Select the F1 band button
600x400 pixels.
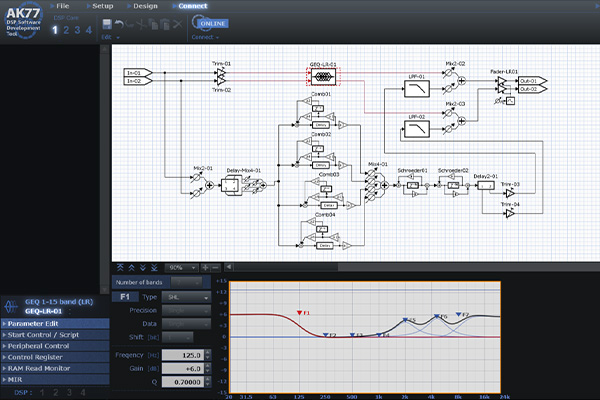(x=124, y=297)
